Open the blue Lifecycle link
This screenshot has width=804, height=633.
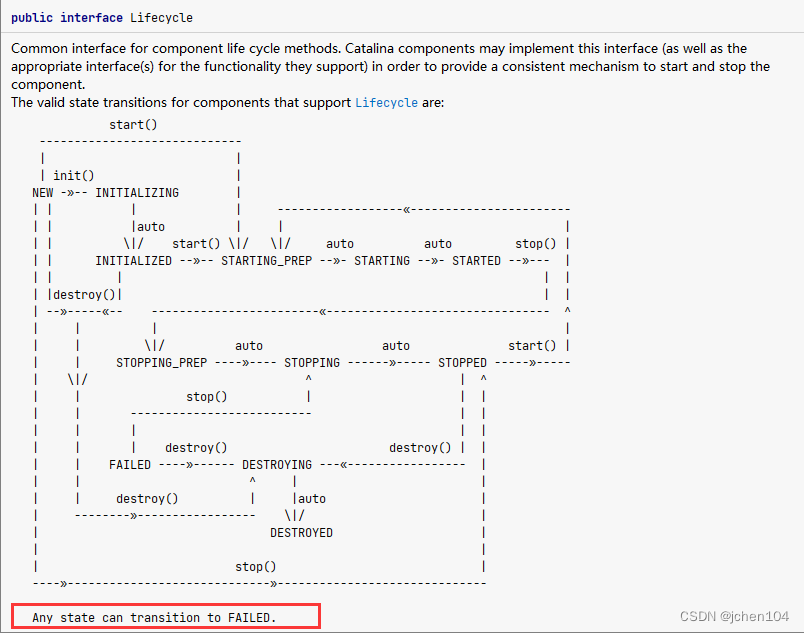coord(387,103)
